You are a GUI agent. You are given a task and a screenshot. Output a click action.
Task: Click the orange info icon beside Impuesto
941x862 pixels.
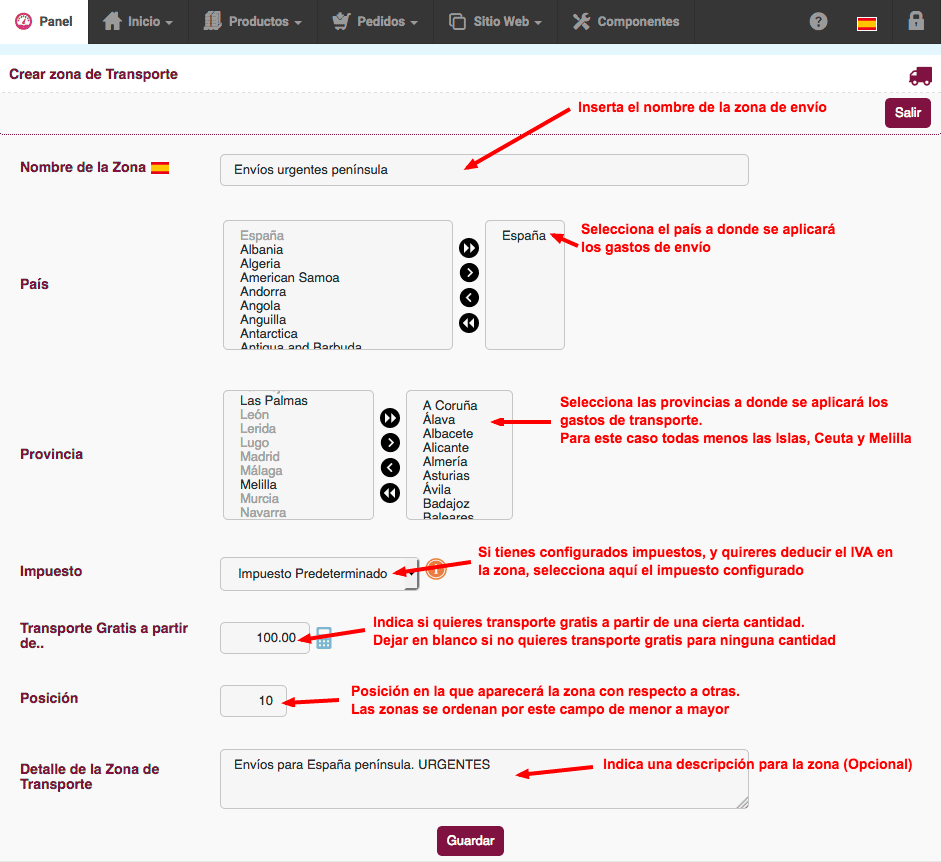[436, 569]
